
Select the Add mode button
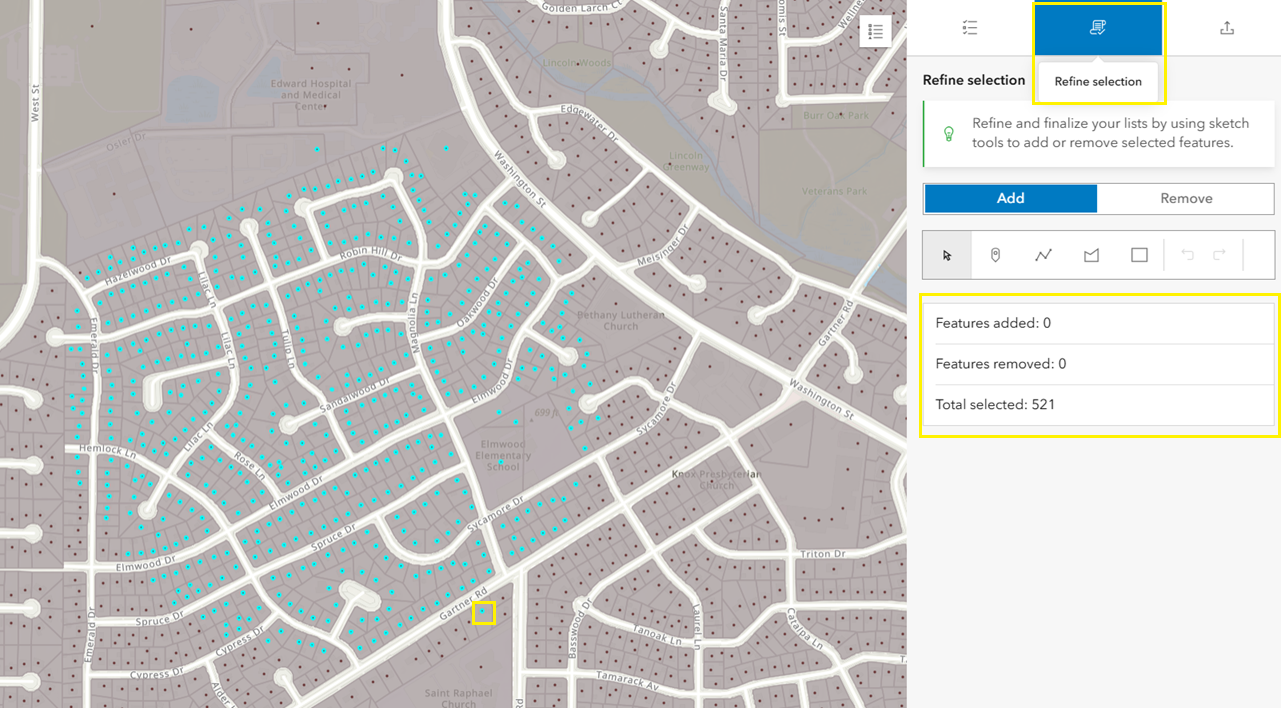click(1010, 198)
